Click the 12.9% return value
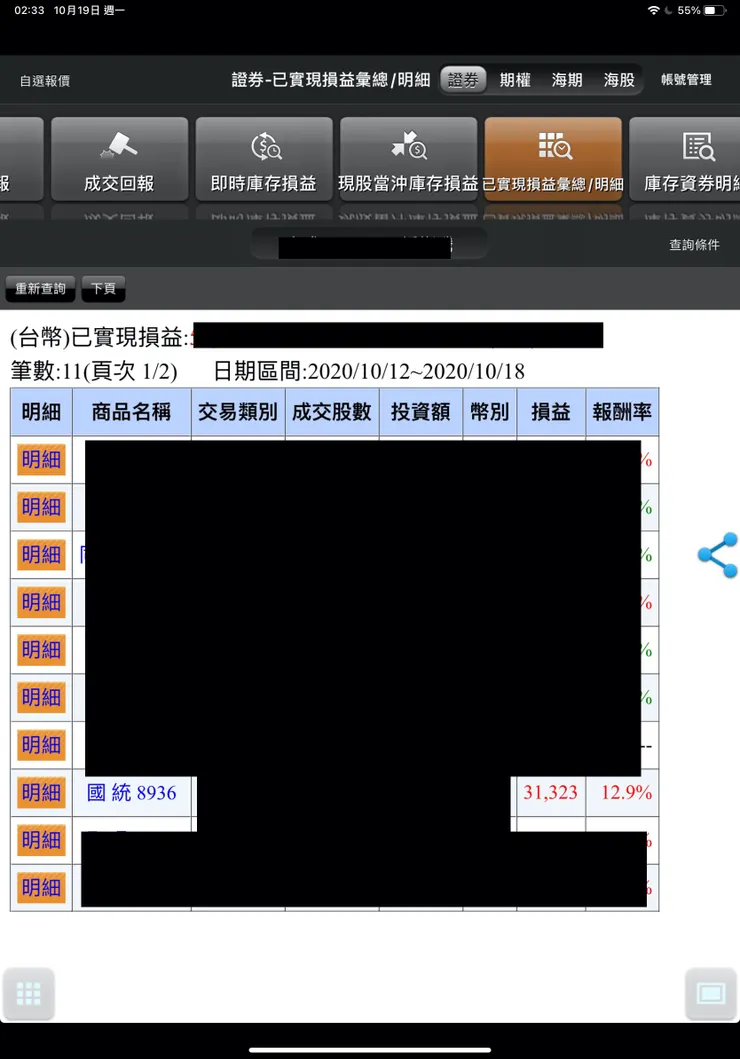Viewport: 740px width, 1059px height. coord(627,792)
